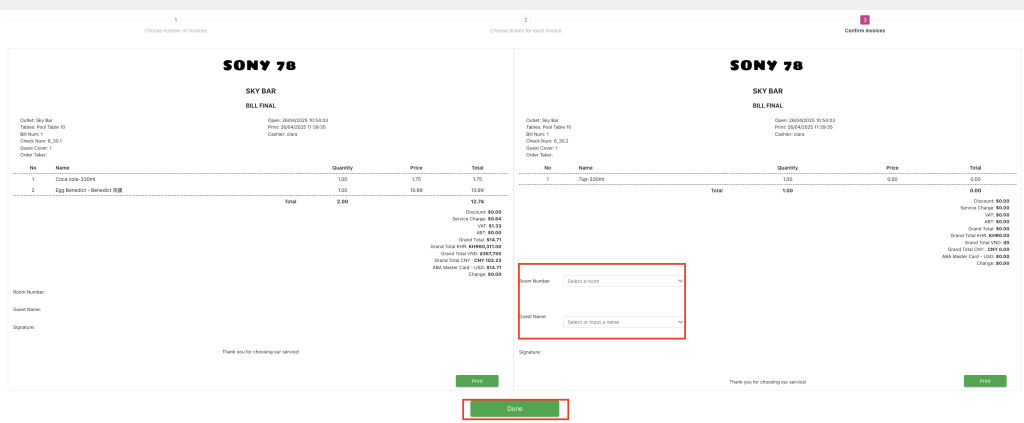Select the 'Confirm invoices' step label
Image resolution: width=1024 pixels, height=423 pixels.
click(863, 31)
